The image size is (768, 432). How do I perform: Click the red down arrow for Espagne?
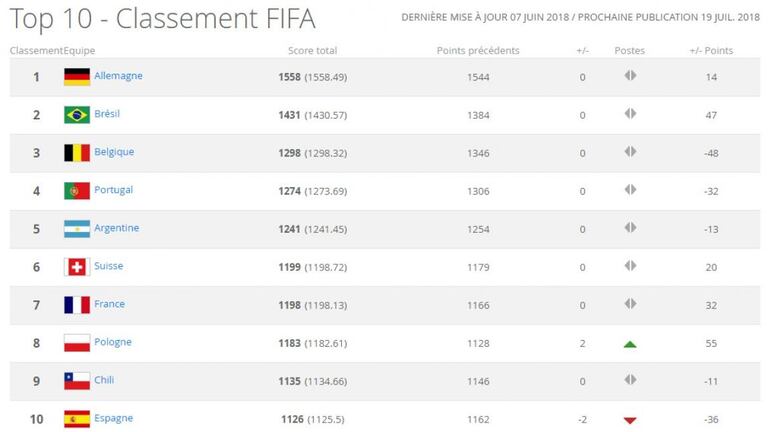point(629,420)
